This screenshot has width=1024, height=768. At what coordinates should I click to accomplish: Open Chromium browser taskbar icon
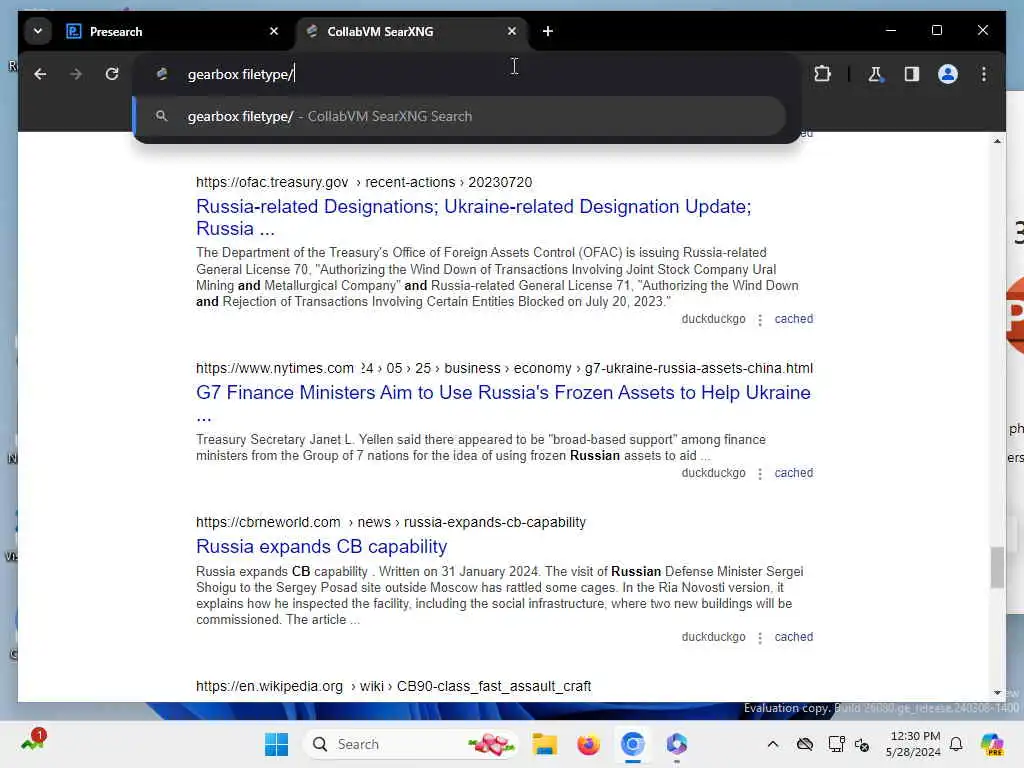633,744
